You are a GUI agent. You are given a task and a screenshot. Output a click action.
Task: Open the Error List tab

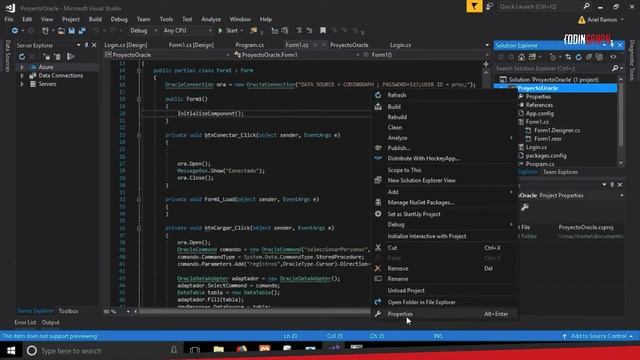pyautogui.click(x=25, y=322)
